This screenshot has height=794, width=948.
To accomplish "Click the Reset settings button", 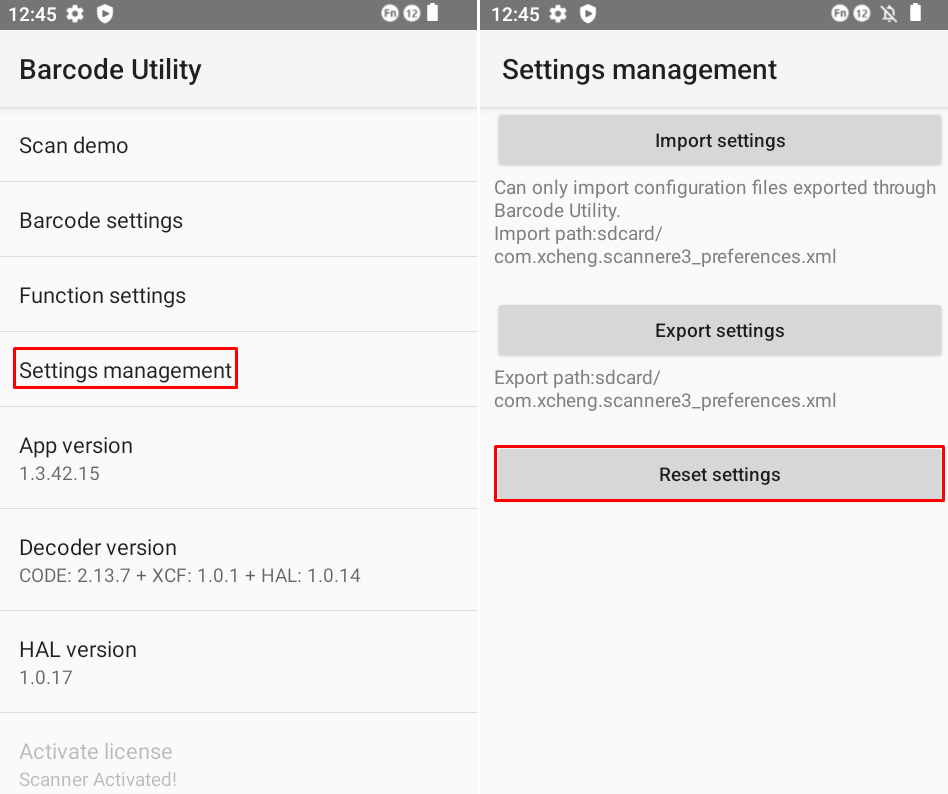I will [x=719, y=474].
